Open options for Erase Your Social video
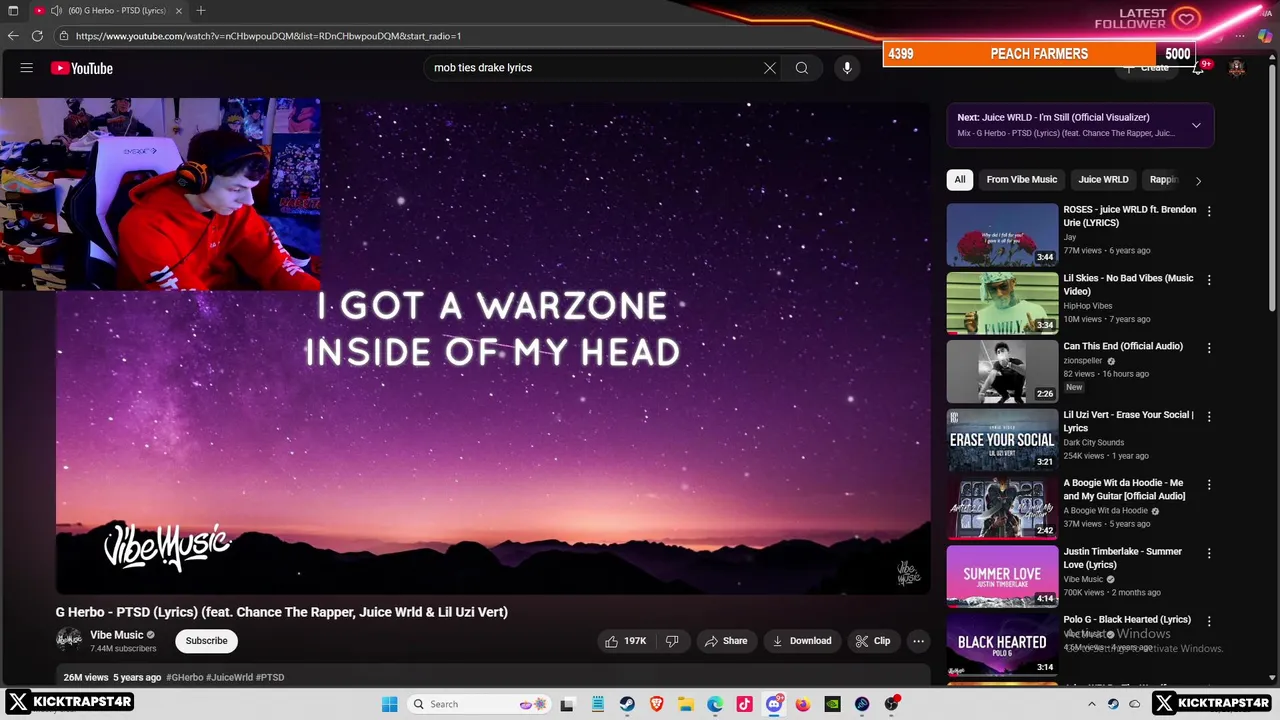Screen dimensions: 1280x720 1209,417
